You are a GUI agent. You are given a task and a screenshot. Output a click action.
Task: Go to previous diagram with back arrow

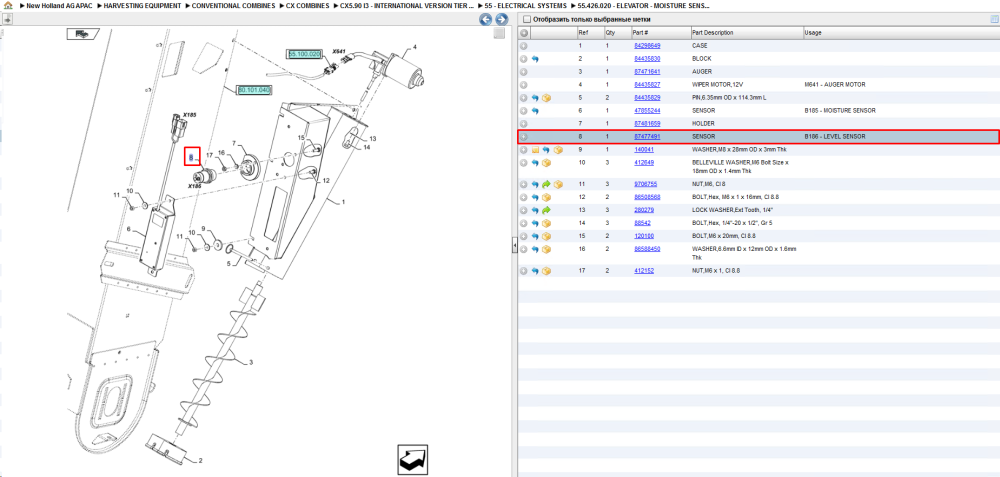point(486,20)
